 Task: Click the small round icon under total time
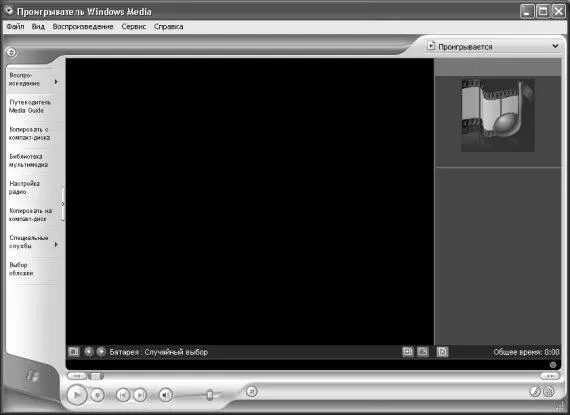(x=553, y=364)
